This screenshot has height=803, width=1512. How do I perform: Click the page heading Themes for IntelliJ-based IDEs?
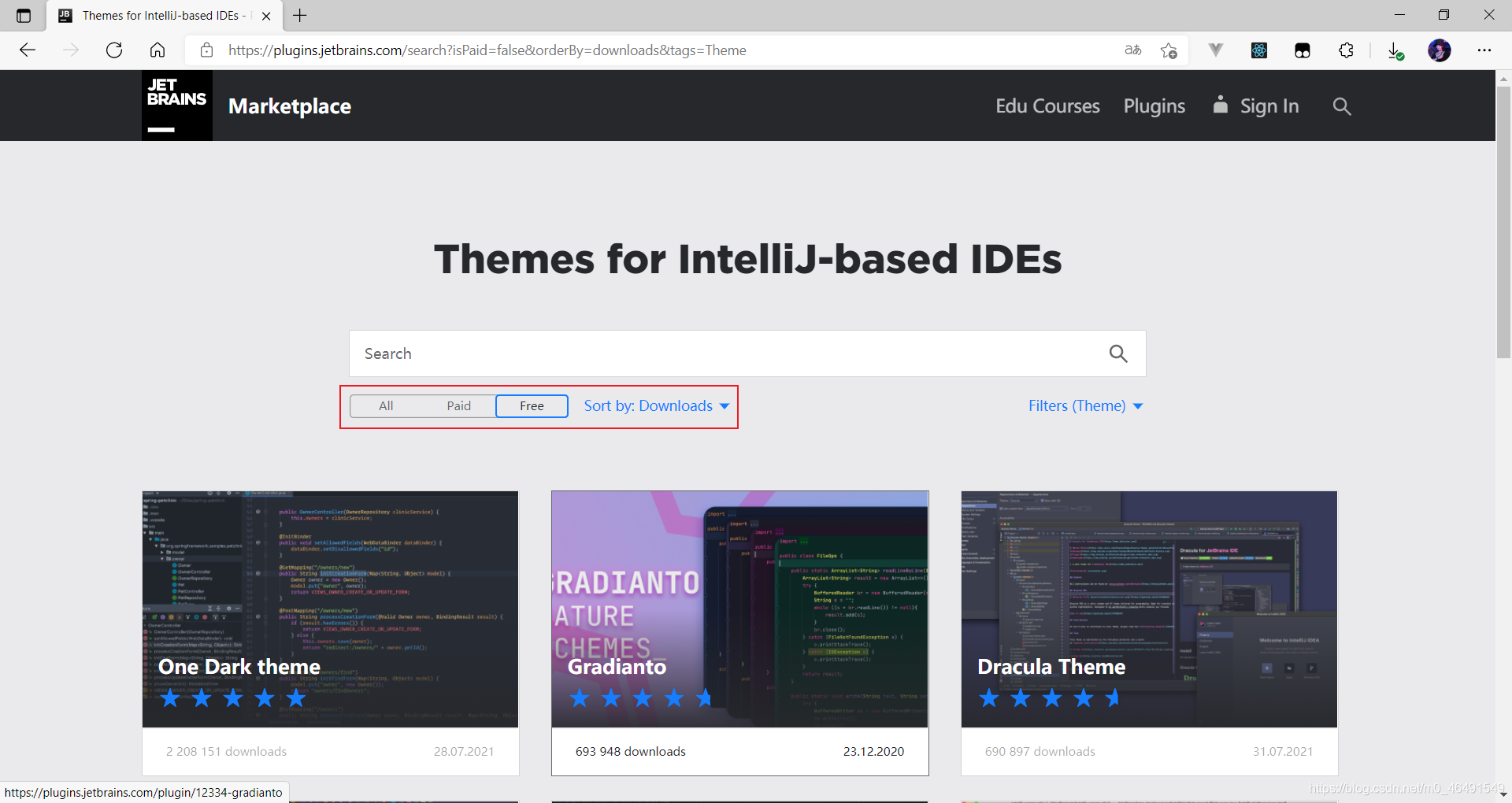tap(748, 259)
